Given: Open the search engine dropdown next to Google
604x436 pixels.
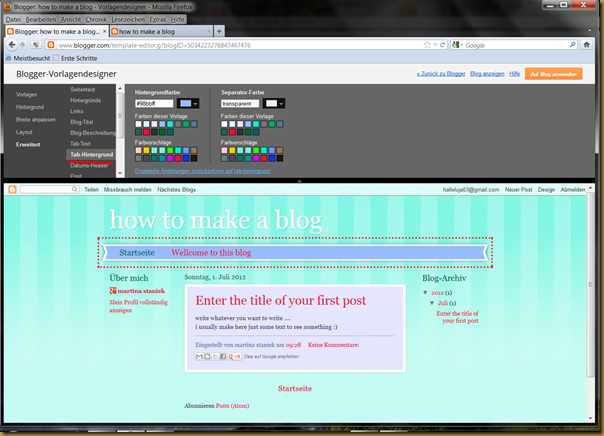Looking at the screenshot, I should 462,45.
